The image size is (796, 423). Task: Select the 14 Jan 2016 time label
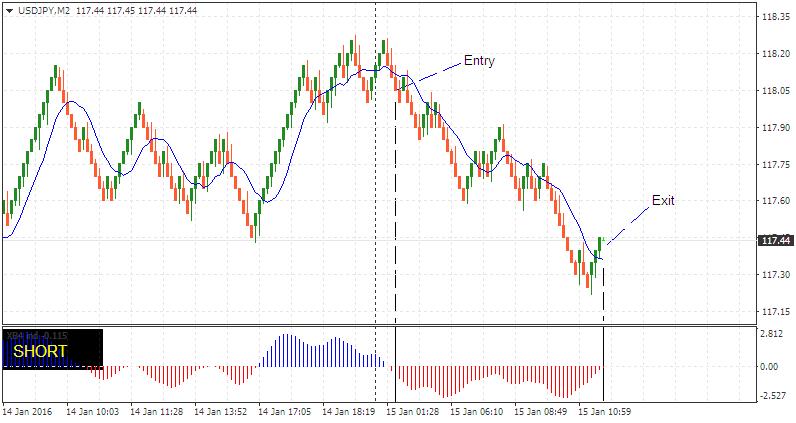(x=27, y=411)
